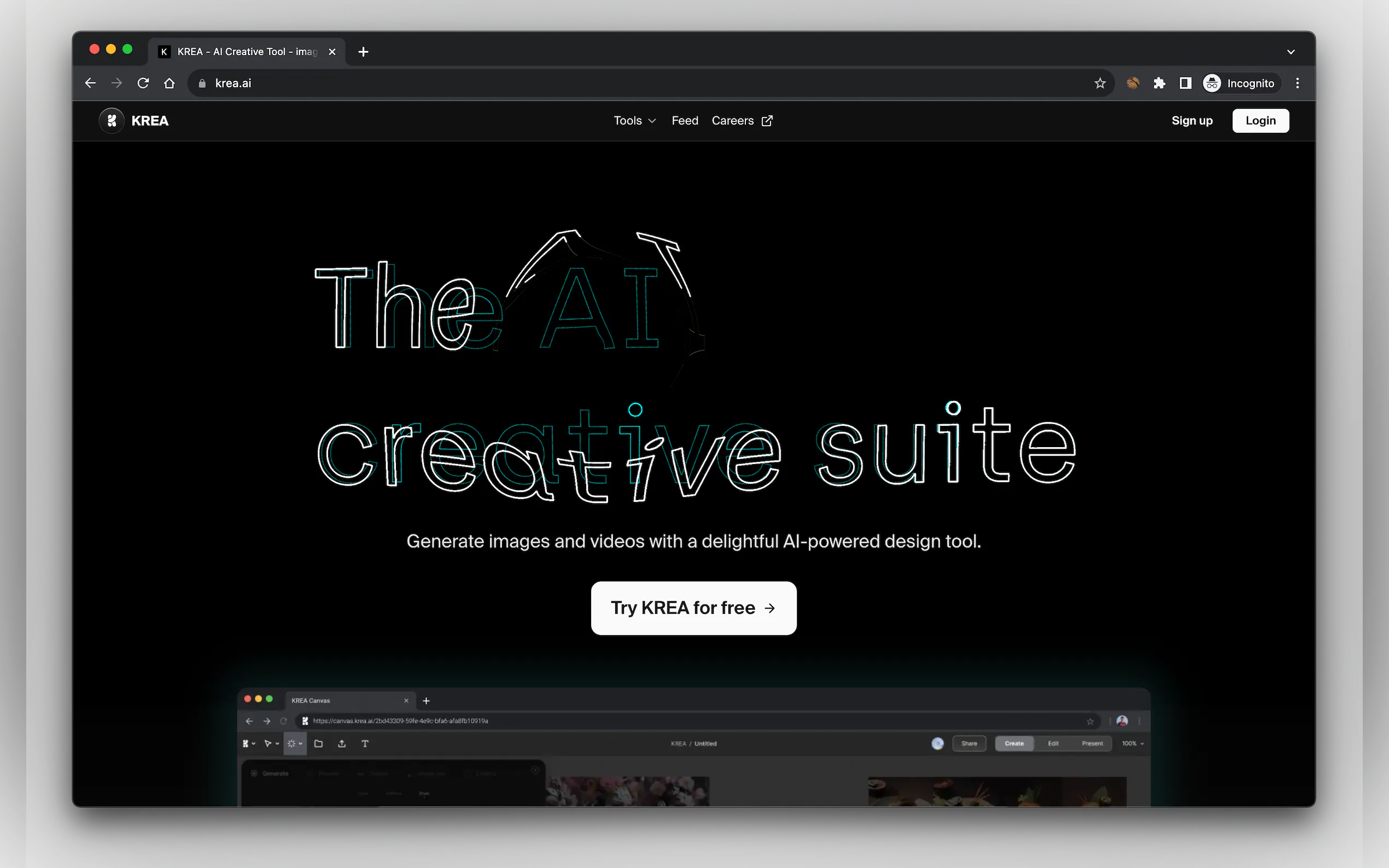
Task: Go to the browser home page
Action: point(170,83)
